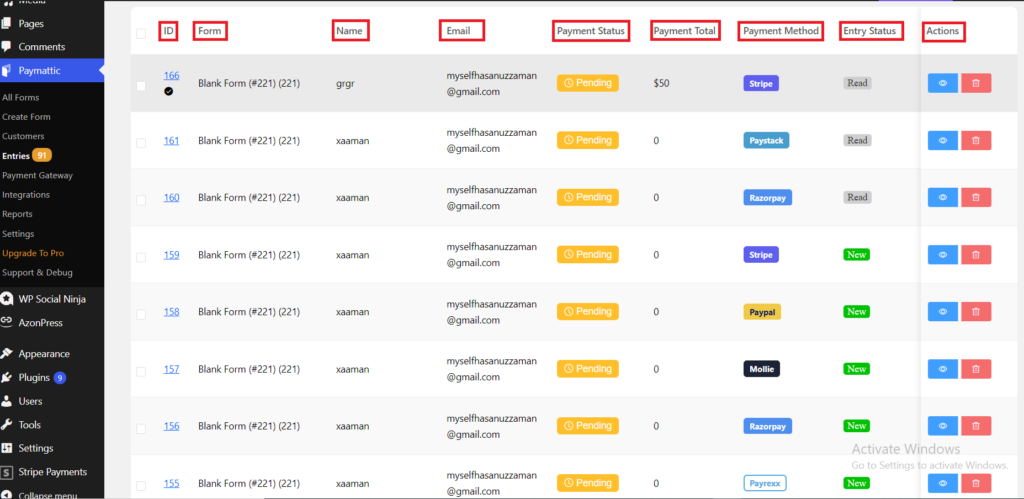Tick the checkbox for entry 159
The image size is (1024, 499).
coord(141,257)
